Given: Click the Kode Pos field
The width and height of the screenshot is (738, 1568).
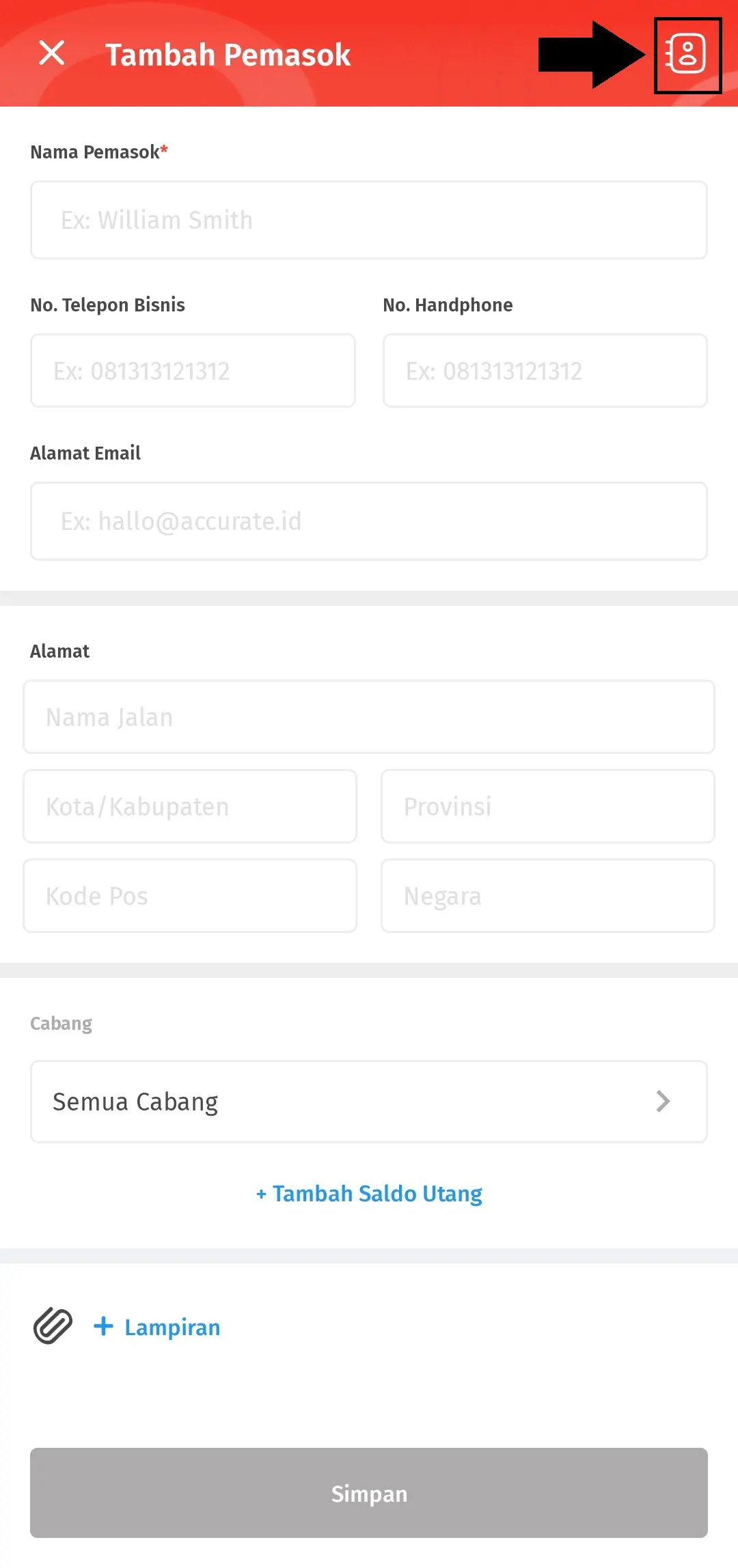Looking at the screenshot, I should tap(190, 895).
